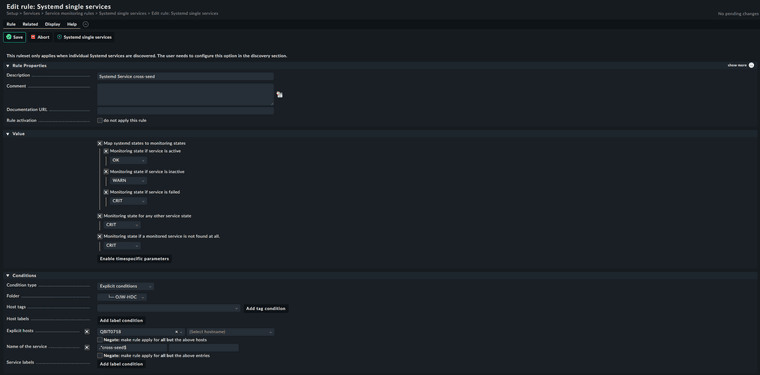Screen dimensions: 760x375
Task: Click the collapse toolbar arrow icon beside Help
Action: [86, 24]
